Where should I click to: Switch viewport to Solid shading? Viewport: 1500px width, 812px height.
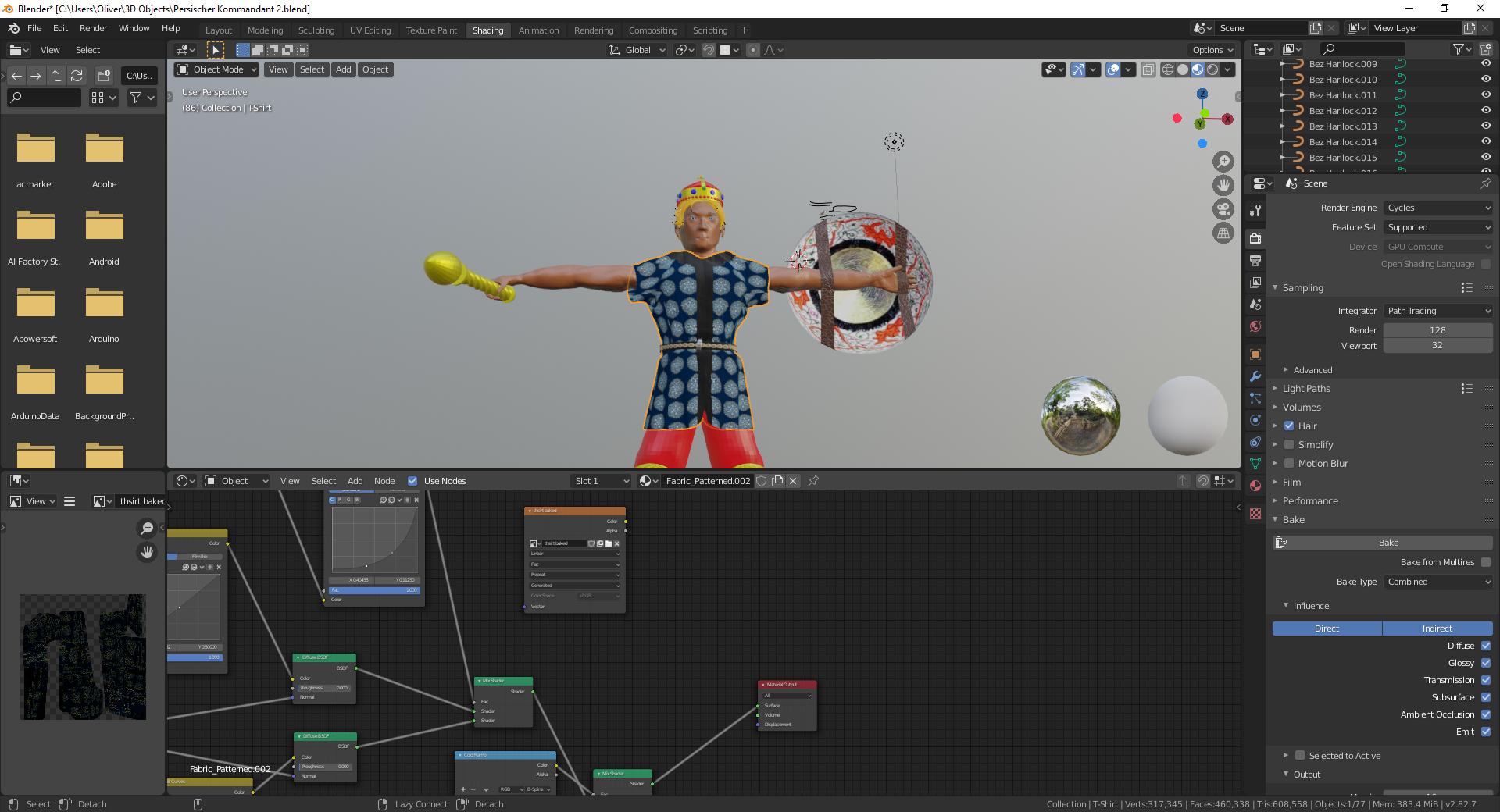(x=1183, y=69)
